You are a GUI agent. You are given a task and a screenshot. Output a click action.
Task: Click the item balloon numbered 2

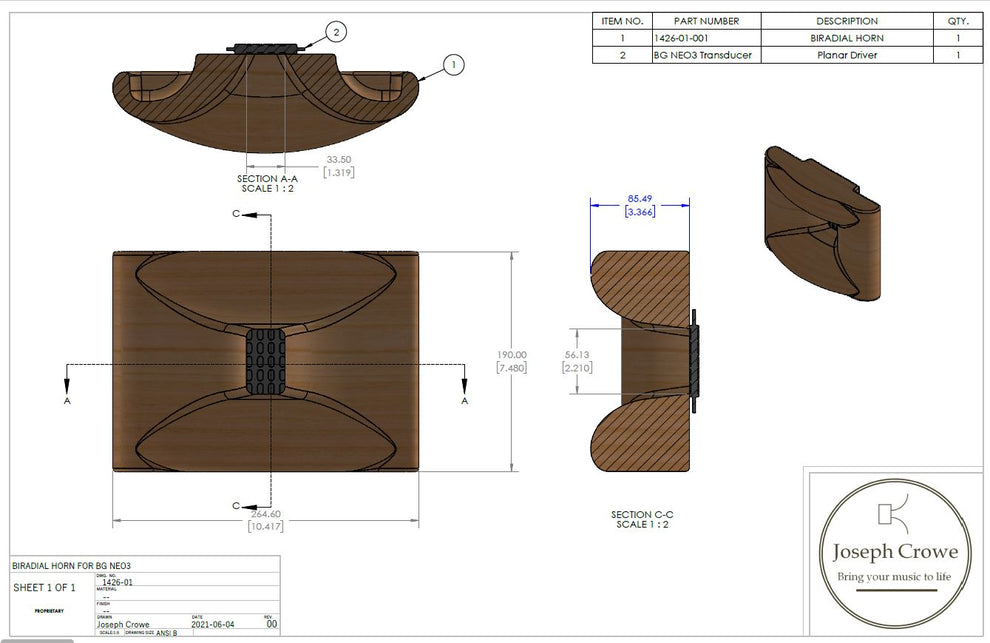pos(336,33)
